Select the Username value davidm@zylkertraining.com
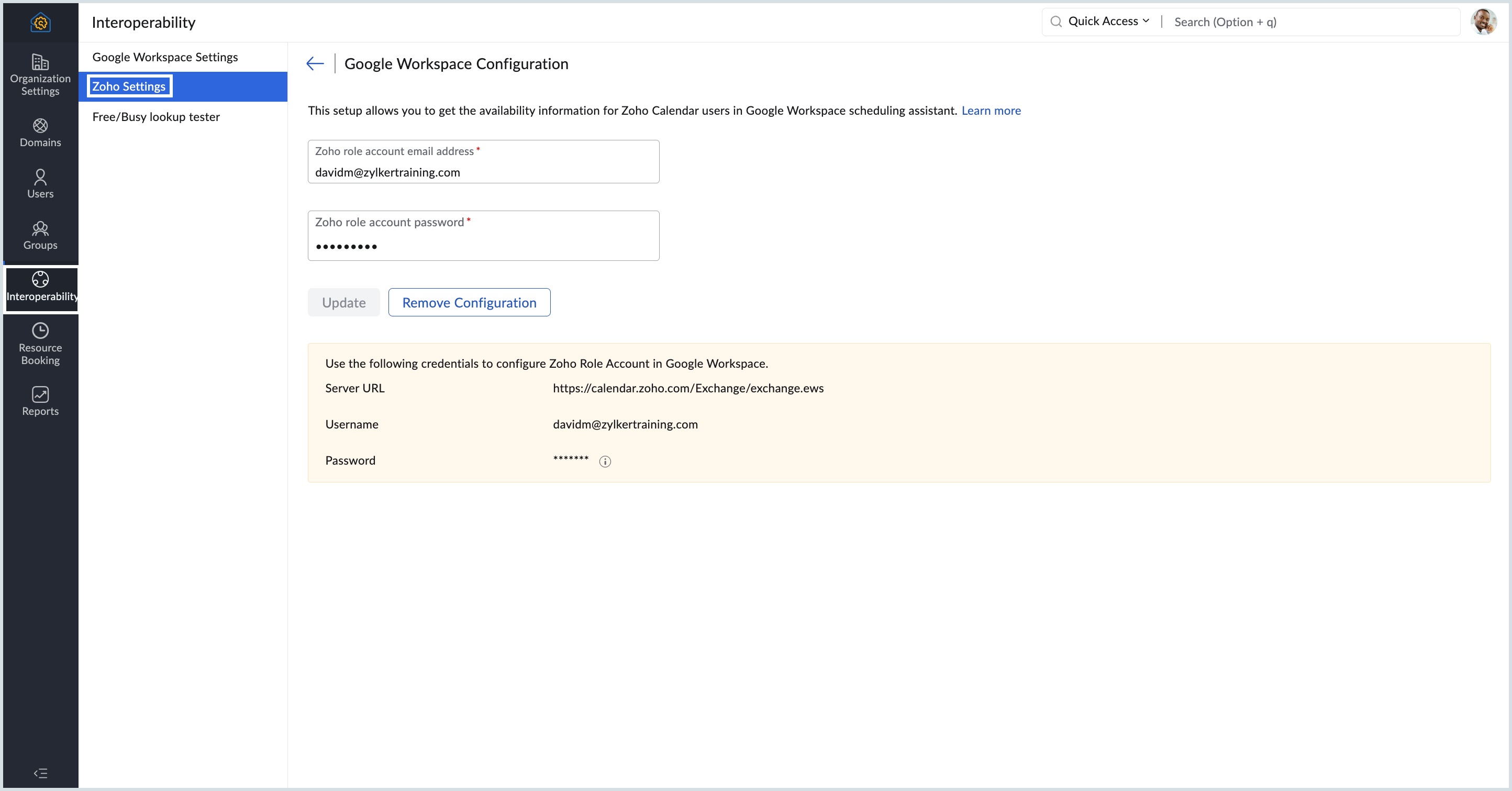 pyautogui.click(x=626, y=424)
